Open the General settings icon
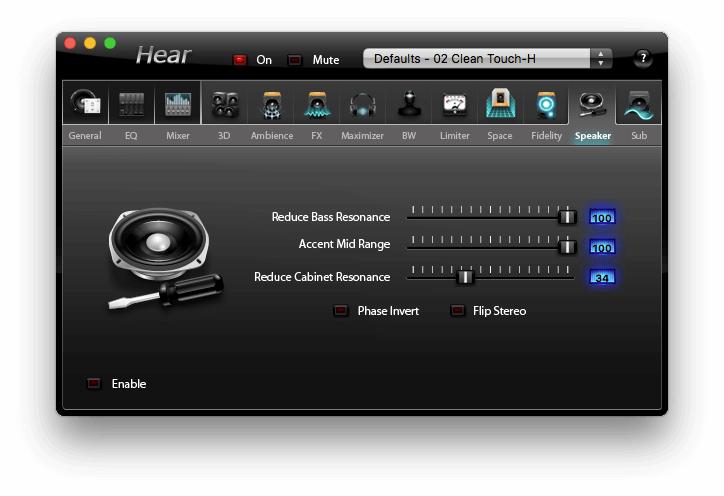 [x=85, y=104]
